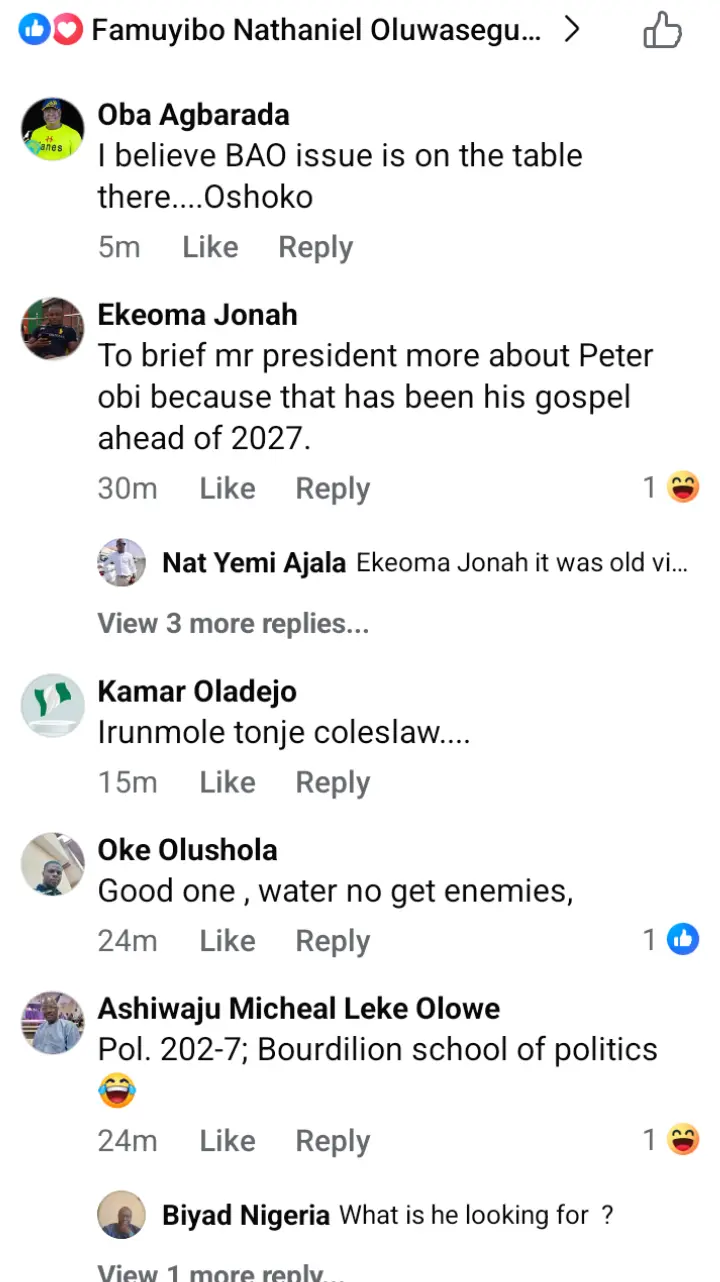This screenshot has height=1282, width=720.
Task: Like Oba Agbarada's comment
Action: click(x=210, y=247)
